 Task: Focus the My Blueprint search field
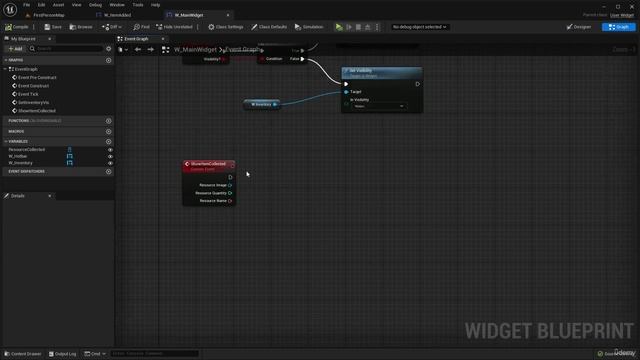65,49
